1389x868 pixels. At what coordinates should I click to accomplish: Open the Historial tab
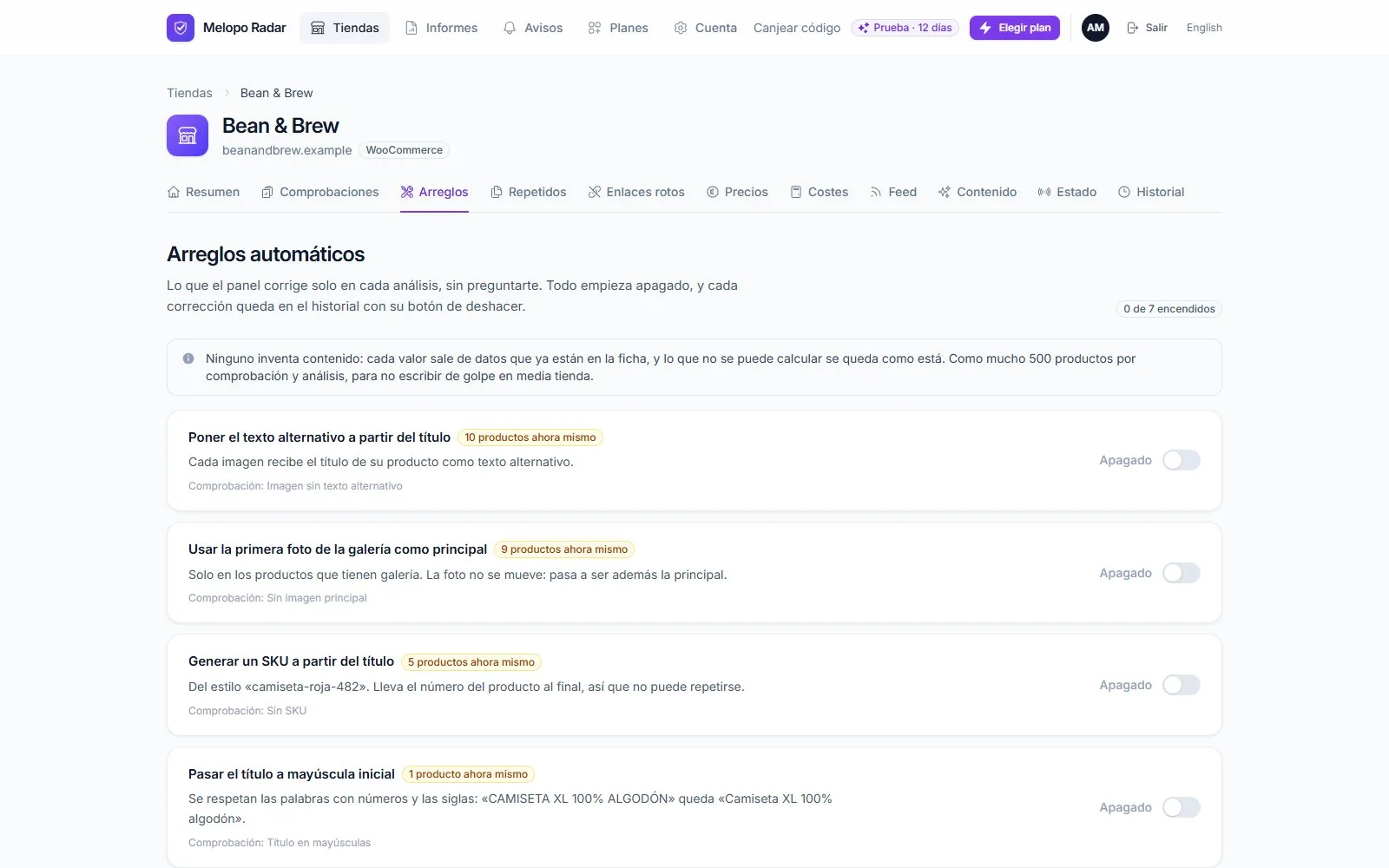tap(1151, 192)
